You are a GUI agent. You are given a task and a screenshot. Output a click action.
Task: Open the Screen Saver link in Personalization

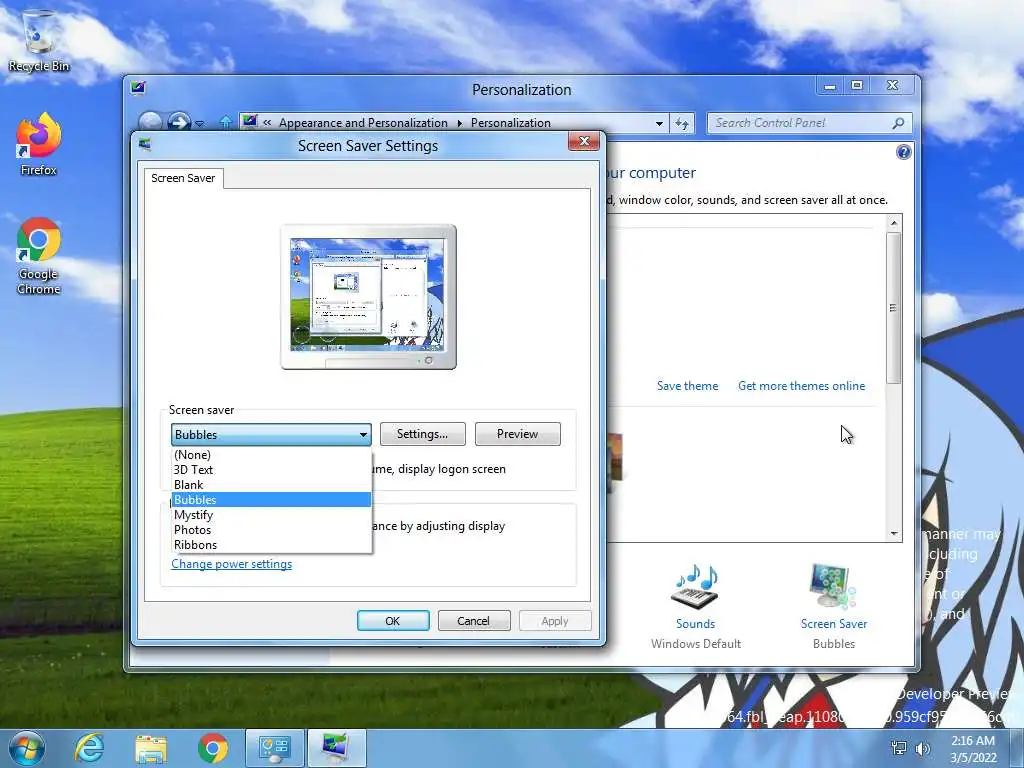[x=834, y=624]
